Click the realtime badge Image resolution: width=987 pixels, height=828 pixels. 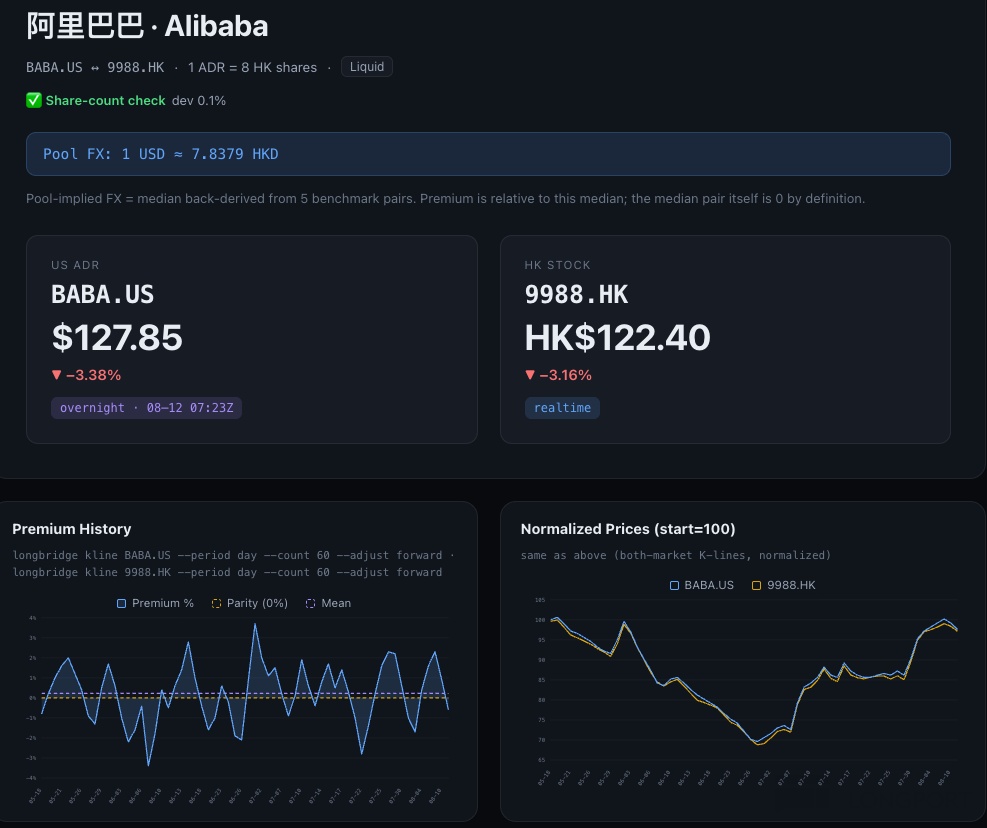[562, 407]
